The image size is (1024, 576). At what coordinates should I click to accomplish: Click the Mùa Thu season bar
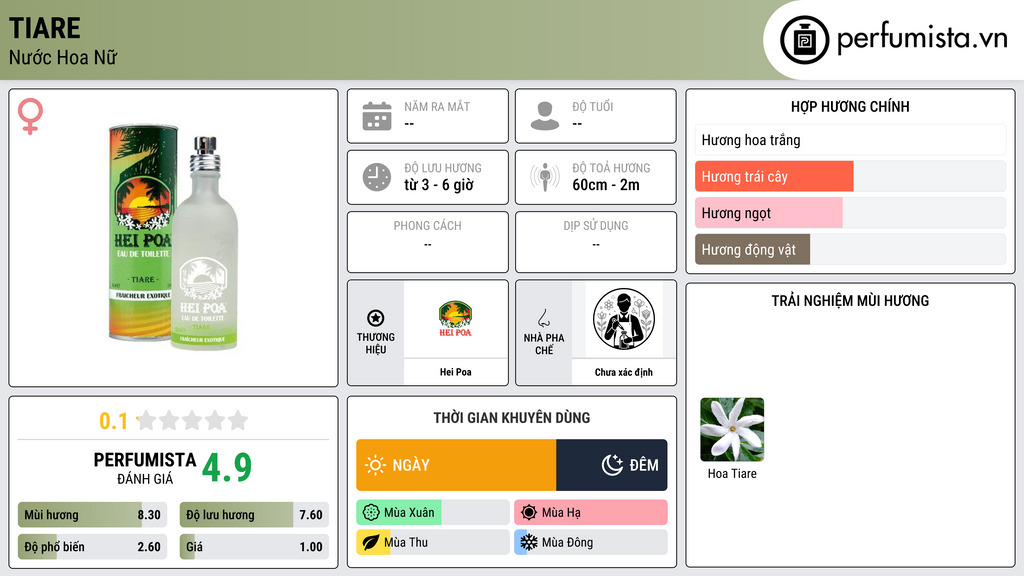coord(432,542)
